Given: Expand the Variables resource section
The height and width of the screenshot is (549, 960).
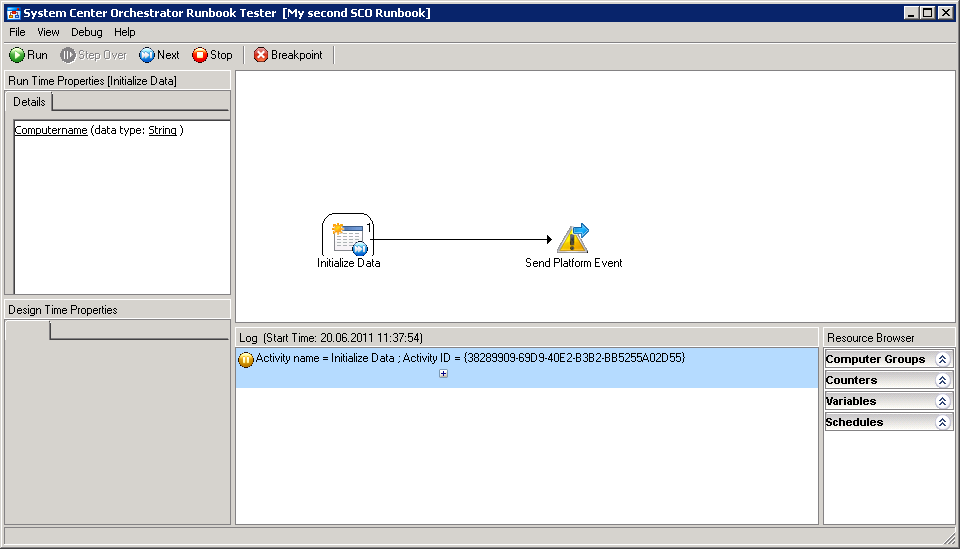Looking at the screenshot, I should click(941, 401).
